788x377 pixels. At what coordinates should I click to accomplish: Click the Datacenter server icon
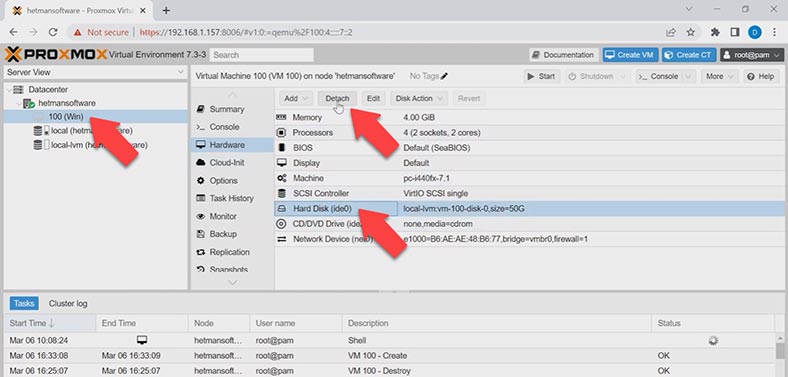click(18, 89)
